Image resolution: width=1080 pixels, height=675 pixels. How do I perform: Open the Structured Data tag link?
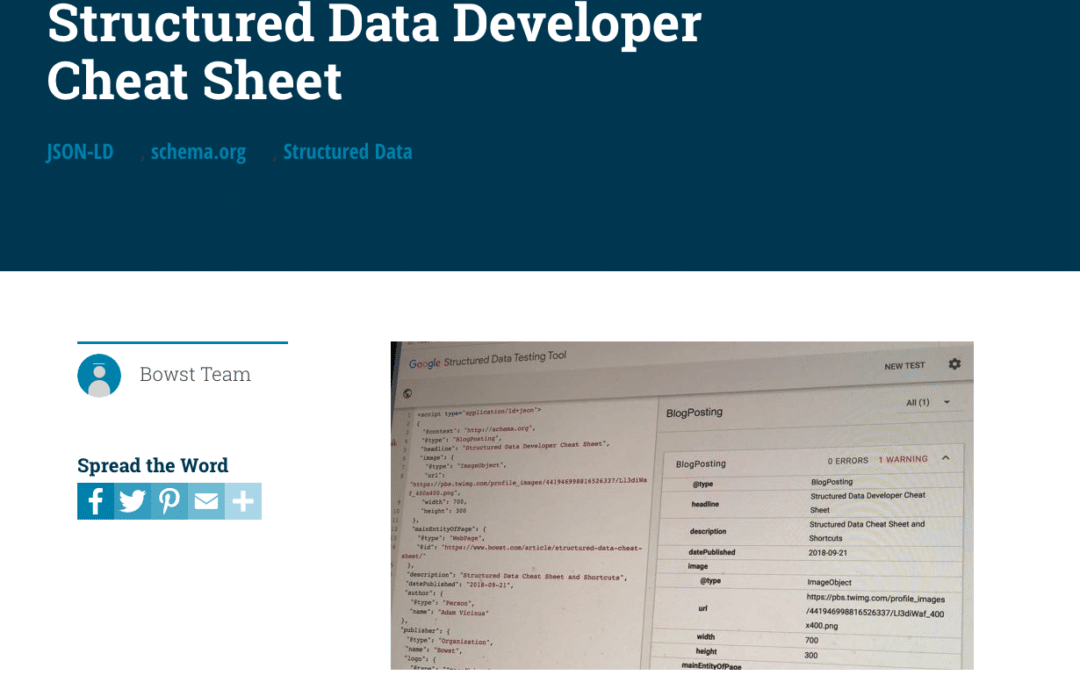(x=348, y=152)
